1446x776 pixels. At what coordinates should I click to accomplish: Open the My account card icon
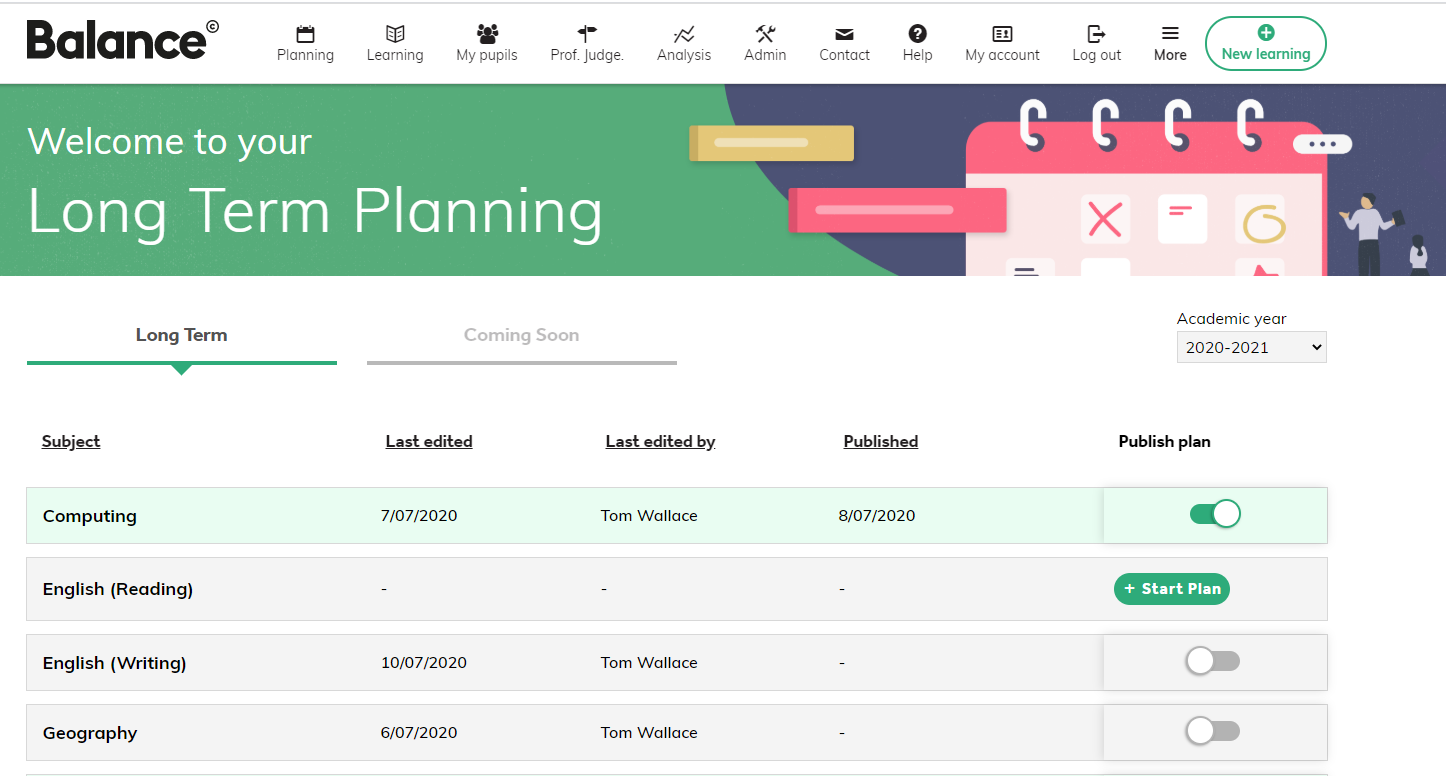tap(1002, 34)
